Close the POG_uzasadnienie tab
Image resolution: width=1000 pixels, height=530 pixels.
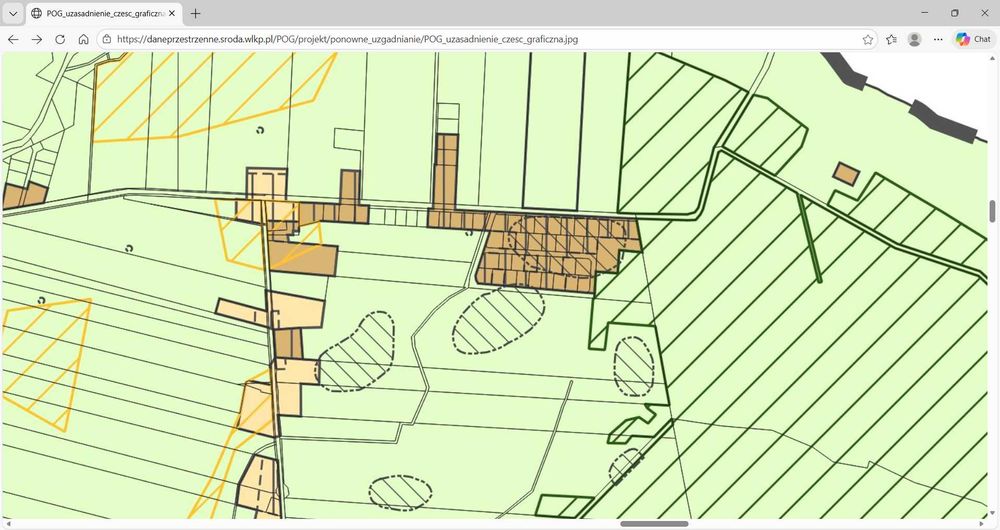(172, 13)
